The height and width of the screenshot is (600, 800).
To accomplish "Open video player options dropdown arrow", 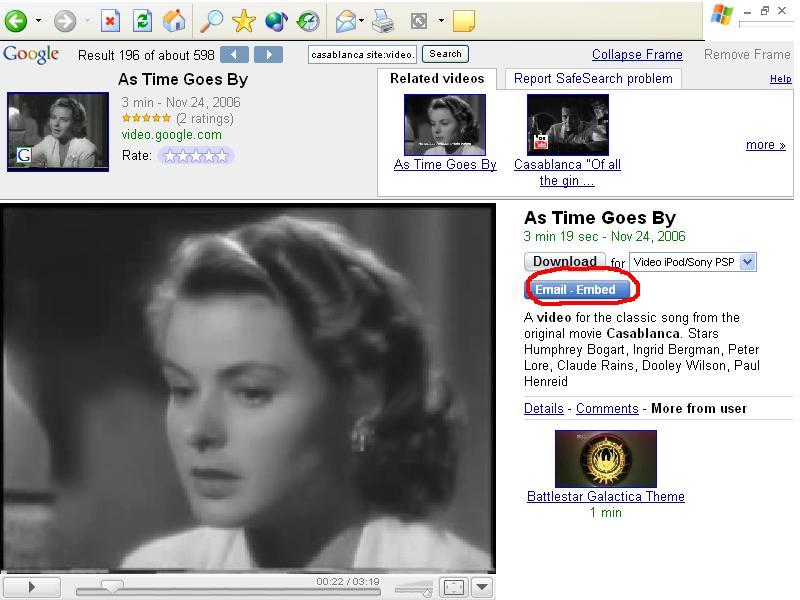I will [x=482, y=587].
